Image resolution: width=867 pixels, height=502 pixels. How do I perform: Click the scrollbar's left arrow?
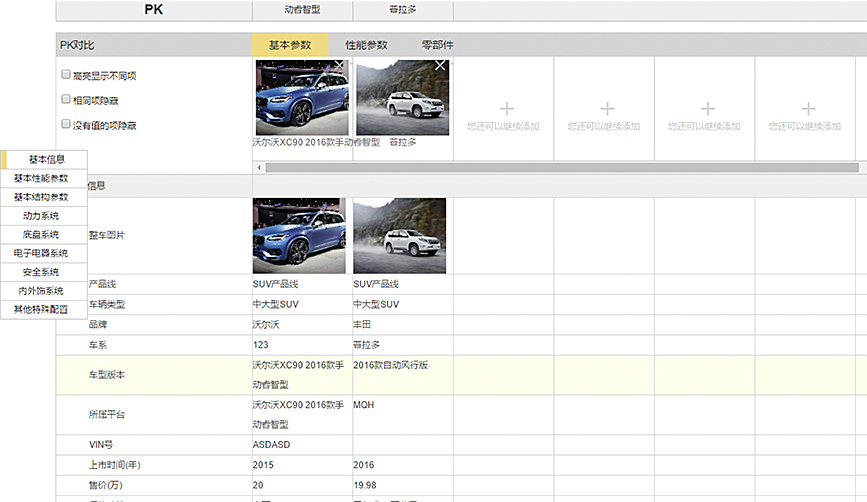pos(259,168)
